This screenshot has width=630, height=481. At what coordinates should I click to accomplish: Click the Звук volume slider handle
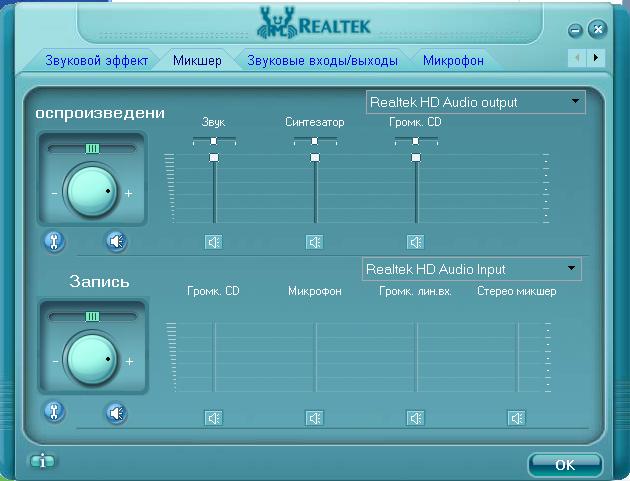(213, 158)
